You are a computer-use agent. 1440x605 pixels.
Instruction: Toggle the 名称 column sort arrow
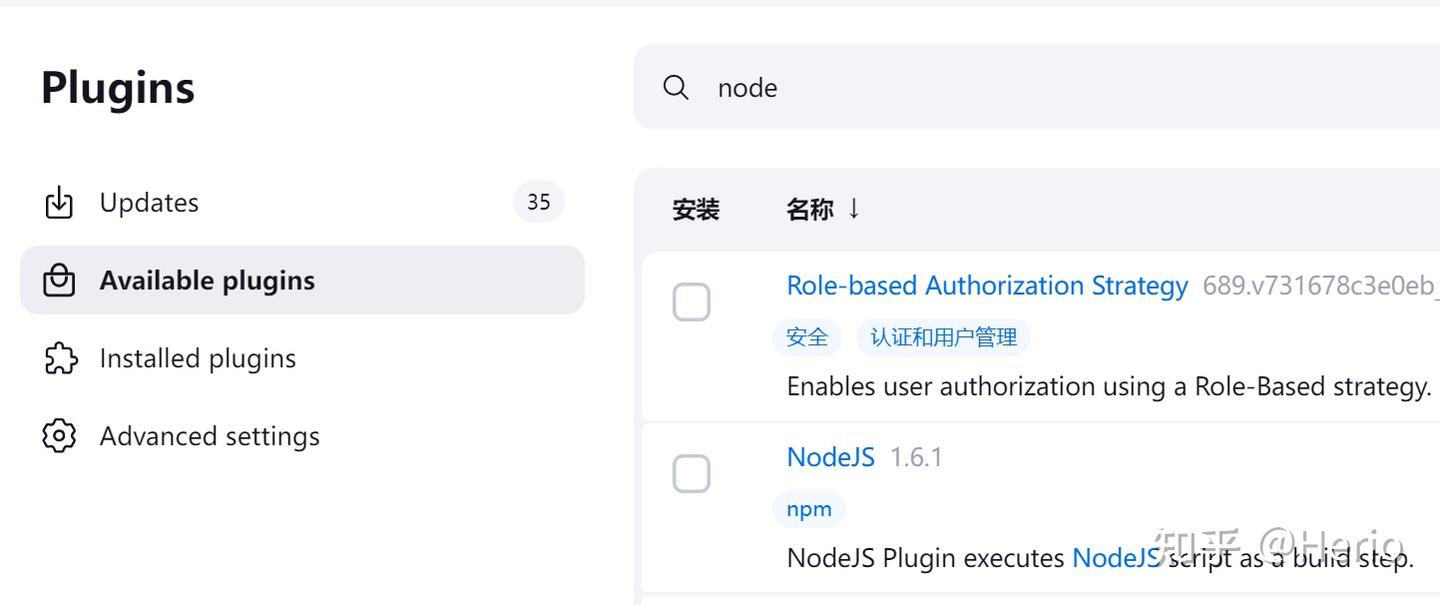(854, 209)
